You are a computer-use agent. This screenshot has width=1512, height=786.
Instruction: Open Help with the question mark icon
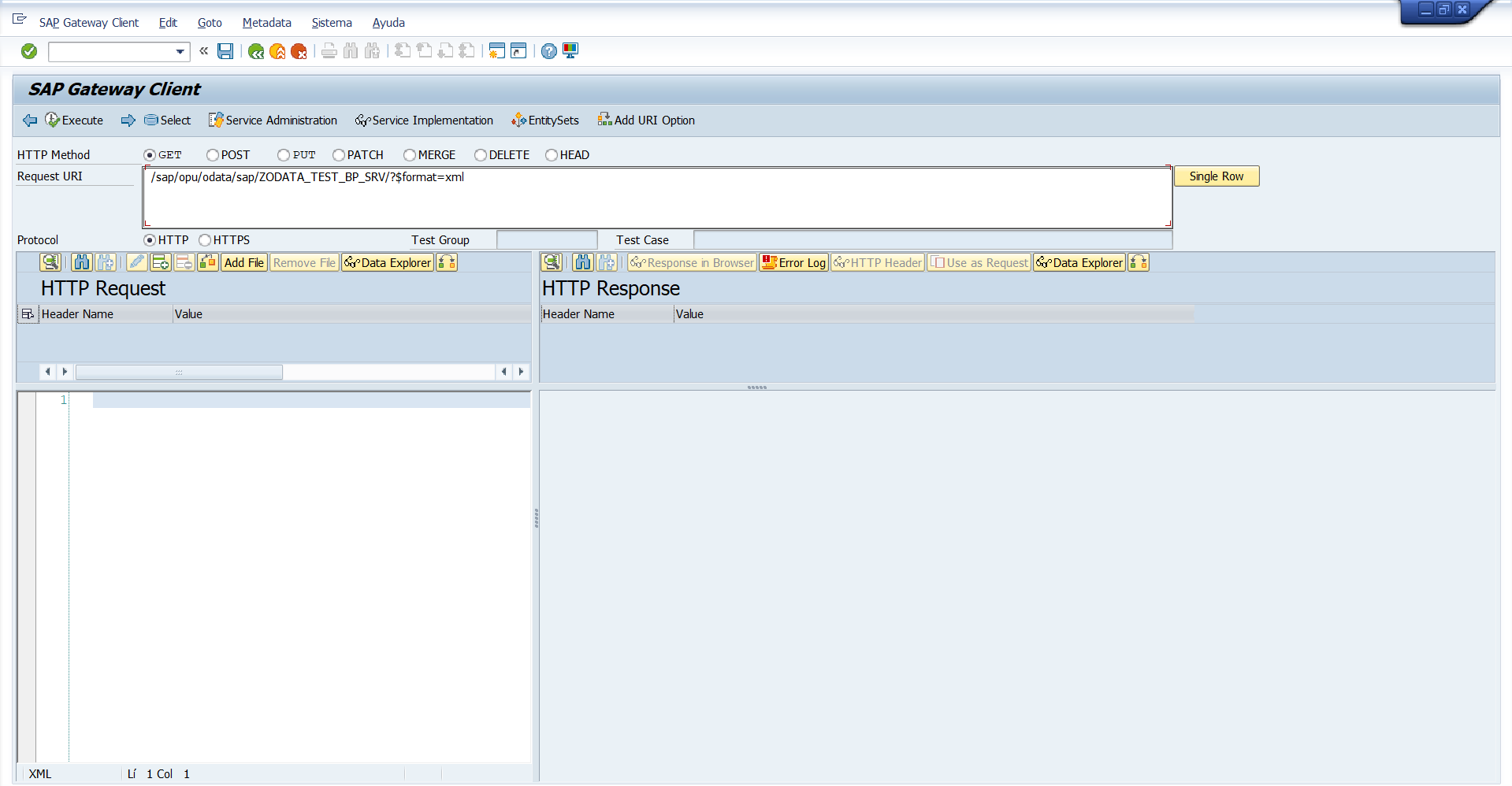point(549,51)
